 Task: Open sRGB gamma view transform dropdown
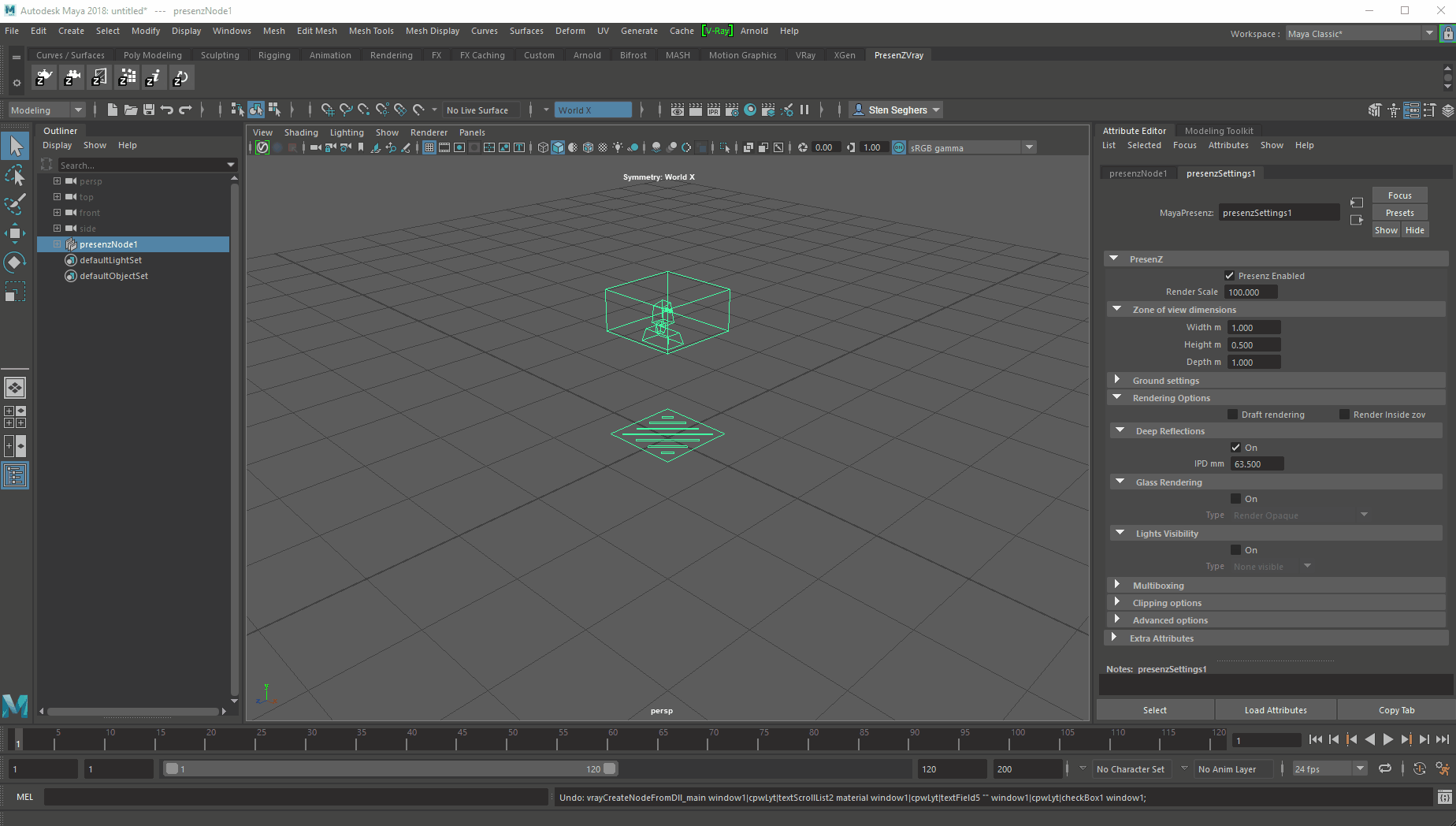tap(973, 147)
